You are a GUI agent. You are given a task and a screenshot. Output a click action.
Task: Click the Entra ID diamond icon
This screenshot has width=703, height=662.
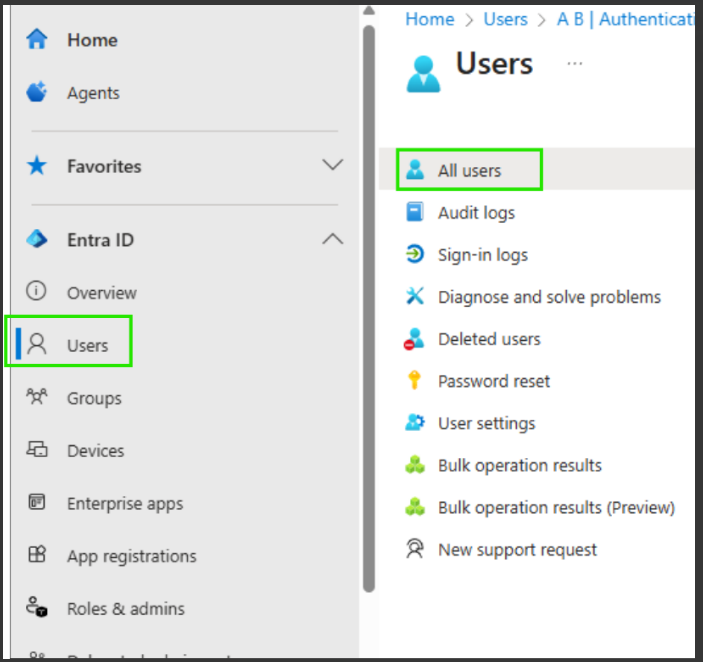[37, 239]
